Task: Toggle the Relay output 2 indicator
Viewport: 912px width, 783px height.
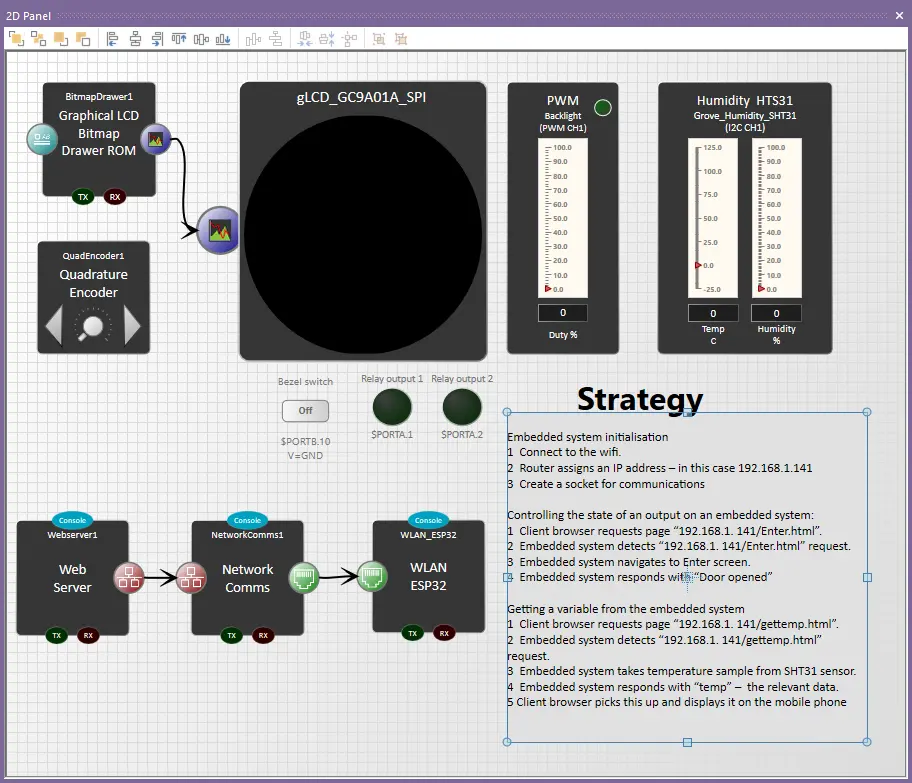Action: [462, 408]
